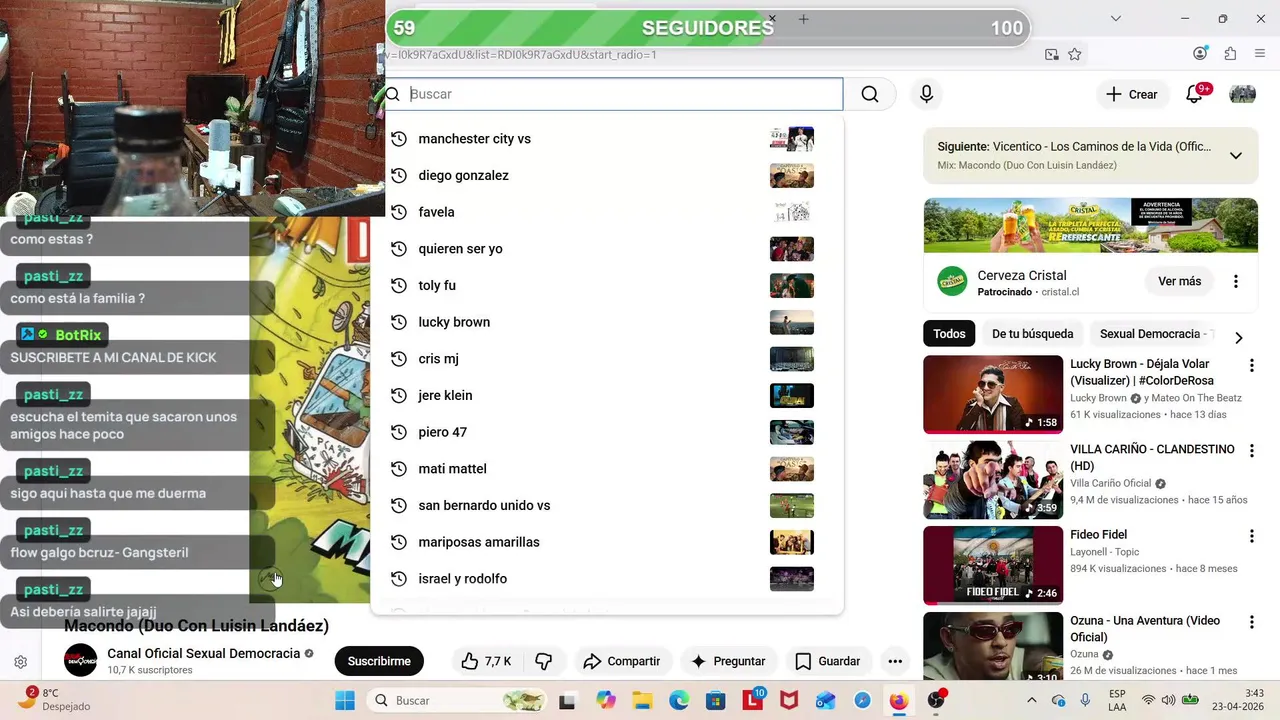
Task: Click the Compartir share button
Action: pyautogui.click(x=621, y=661)
